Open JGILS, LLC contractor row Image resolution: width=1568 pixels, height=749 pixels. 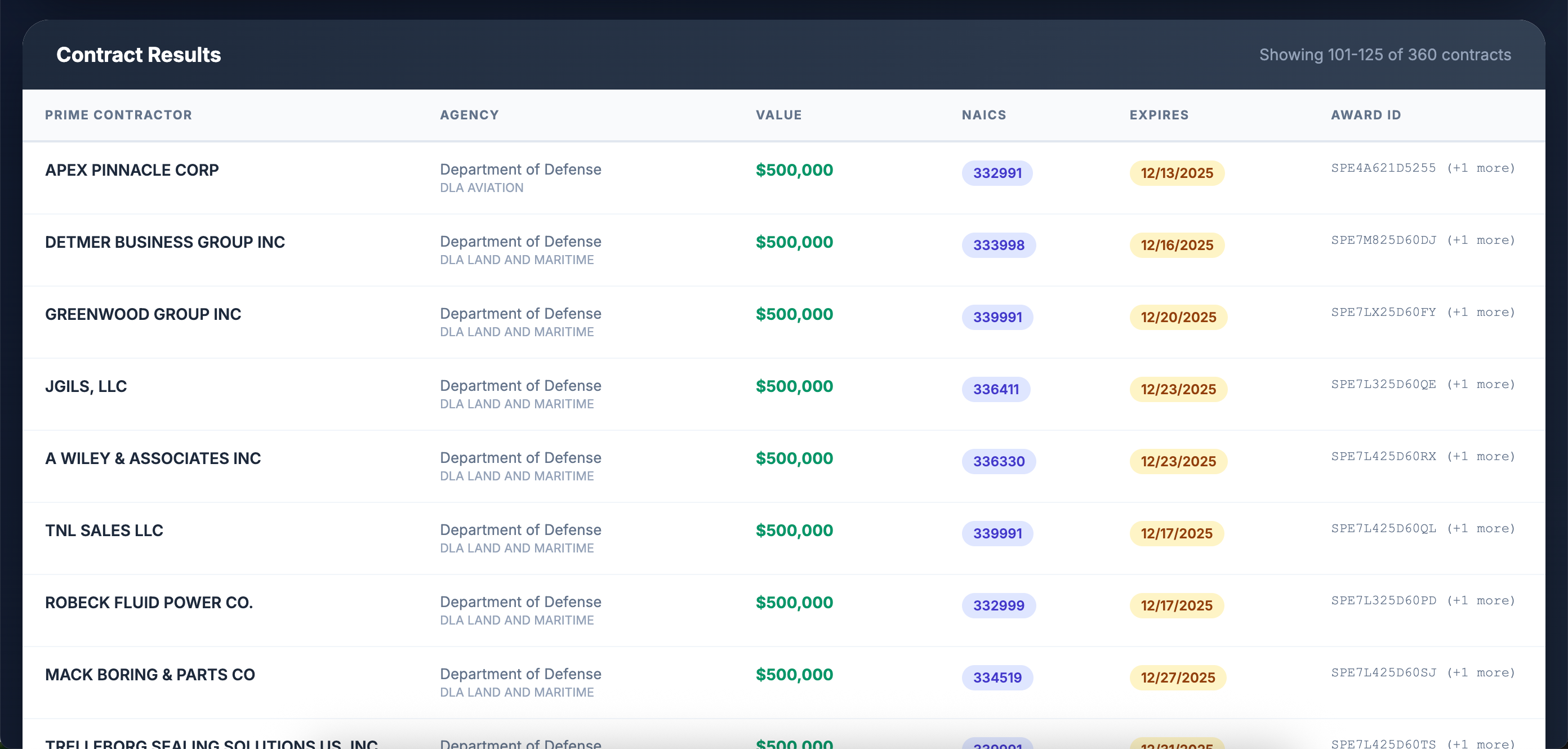[x=86, y=386]
